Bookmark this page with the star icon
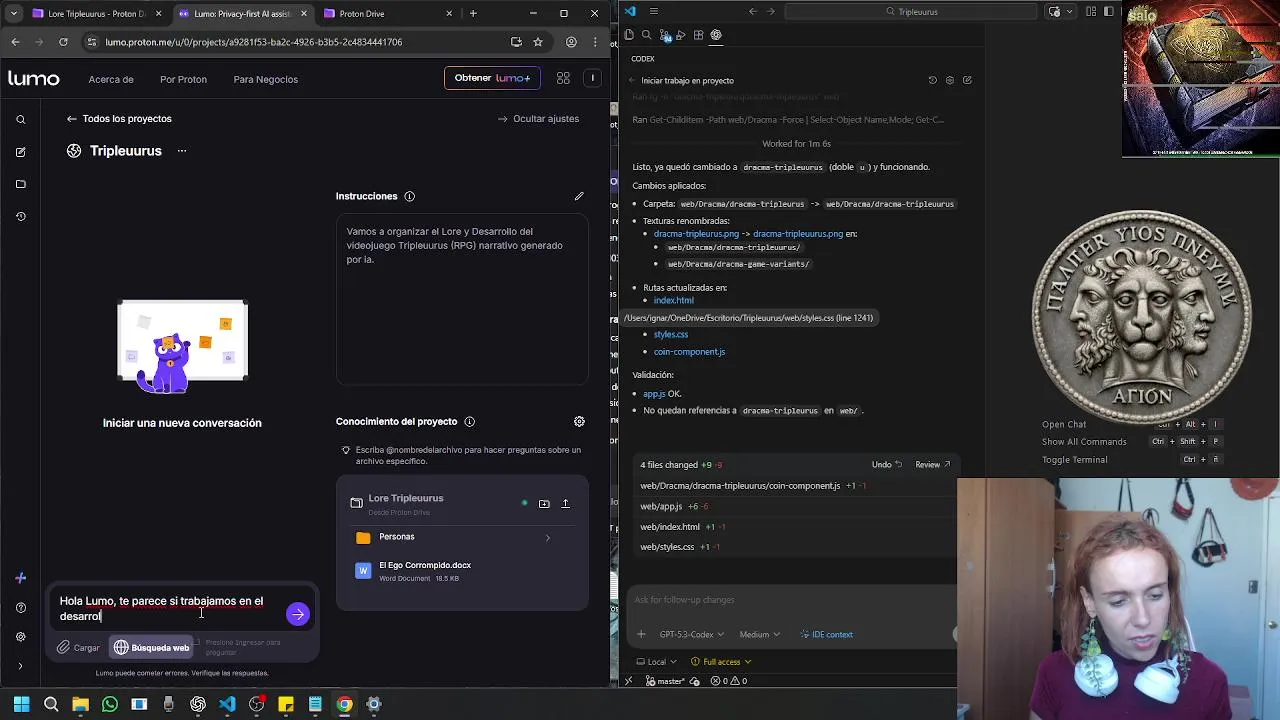This screenshot has height=720, width=1280. click(x=538, y=42)
